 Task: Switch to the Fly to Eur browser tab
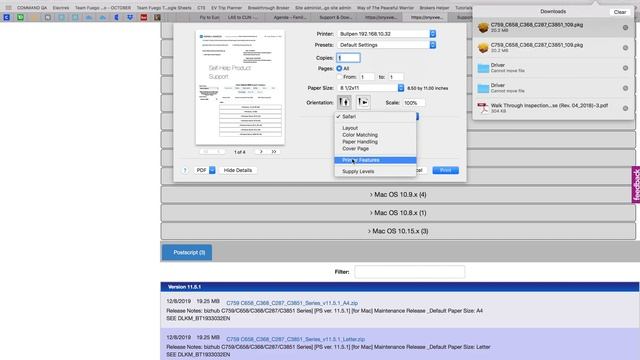point(209,18)
